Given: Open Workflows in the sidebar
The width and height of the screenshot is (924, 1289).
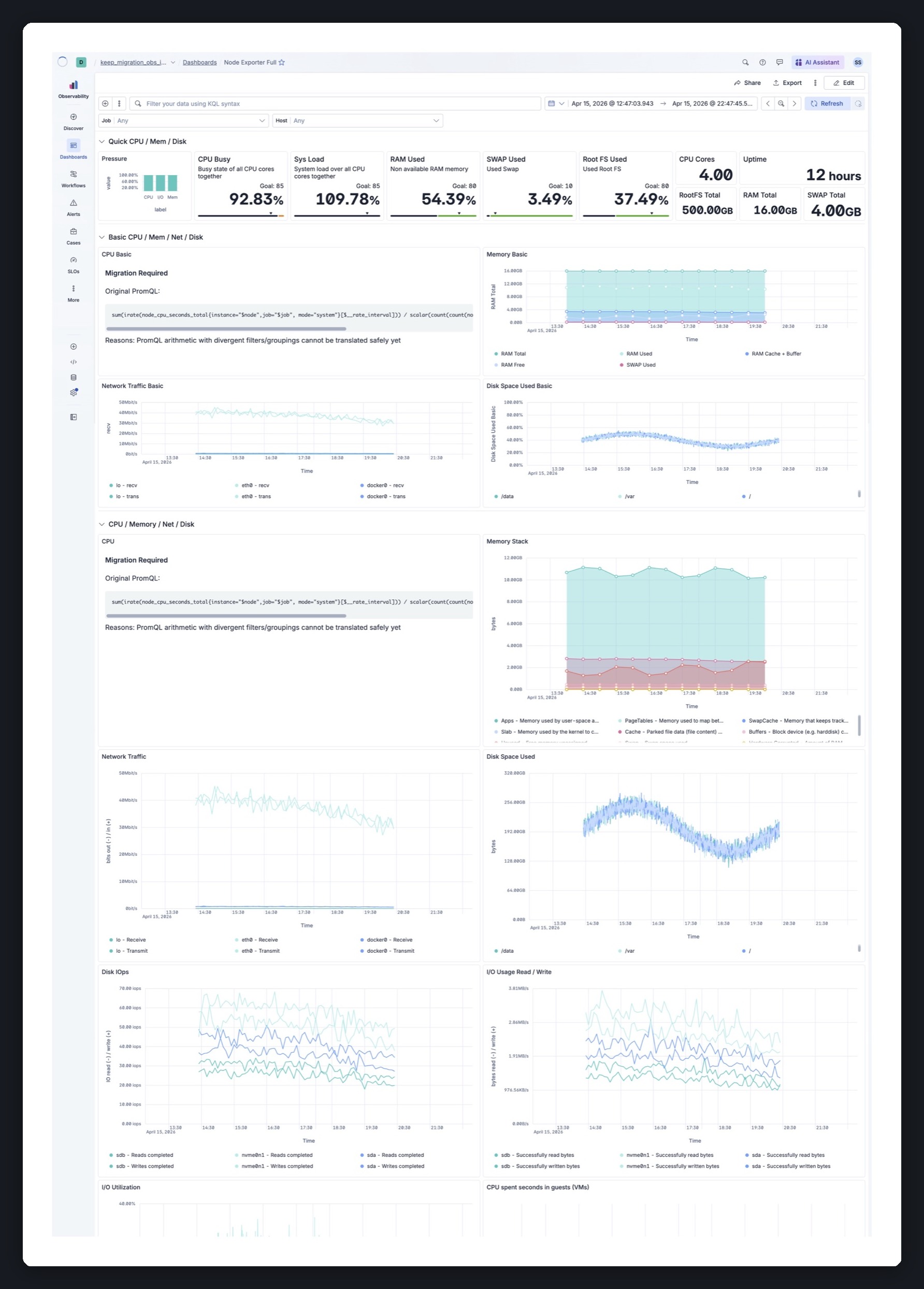Looking at the screenshot, I should [x=74, y=179].
